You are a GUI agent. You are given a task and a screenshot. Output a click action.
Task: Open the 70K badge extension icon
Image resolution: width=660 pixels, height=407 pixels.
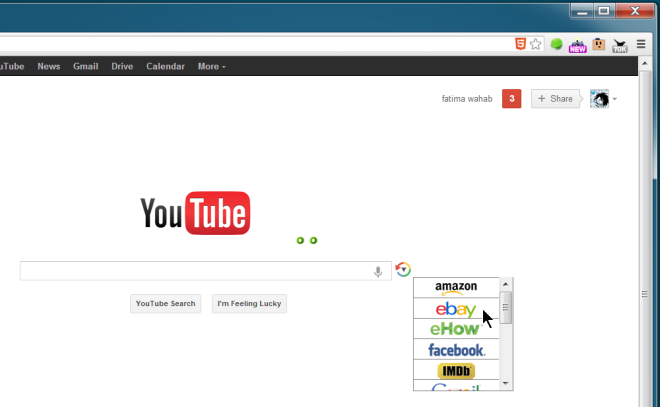(x=620, y=45)
